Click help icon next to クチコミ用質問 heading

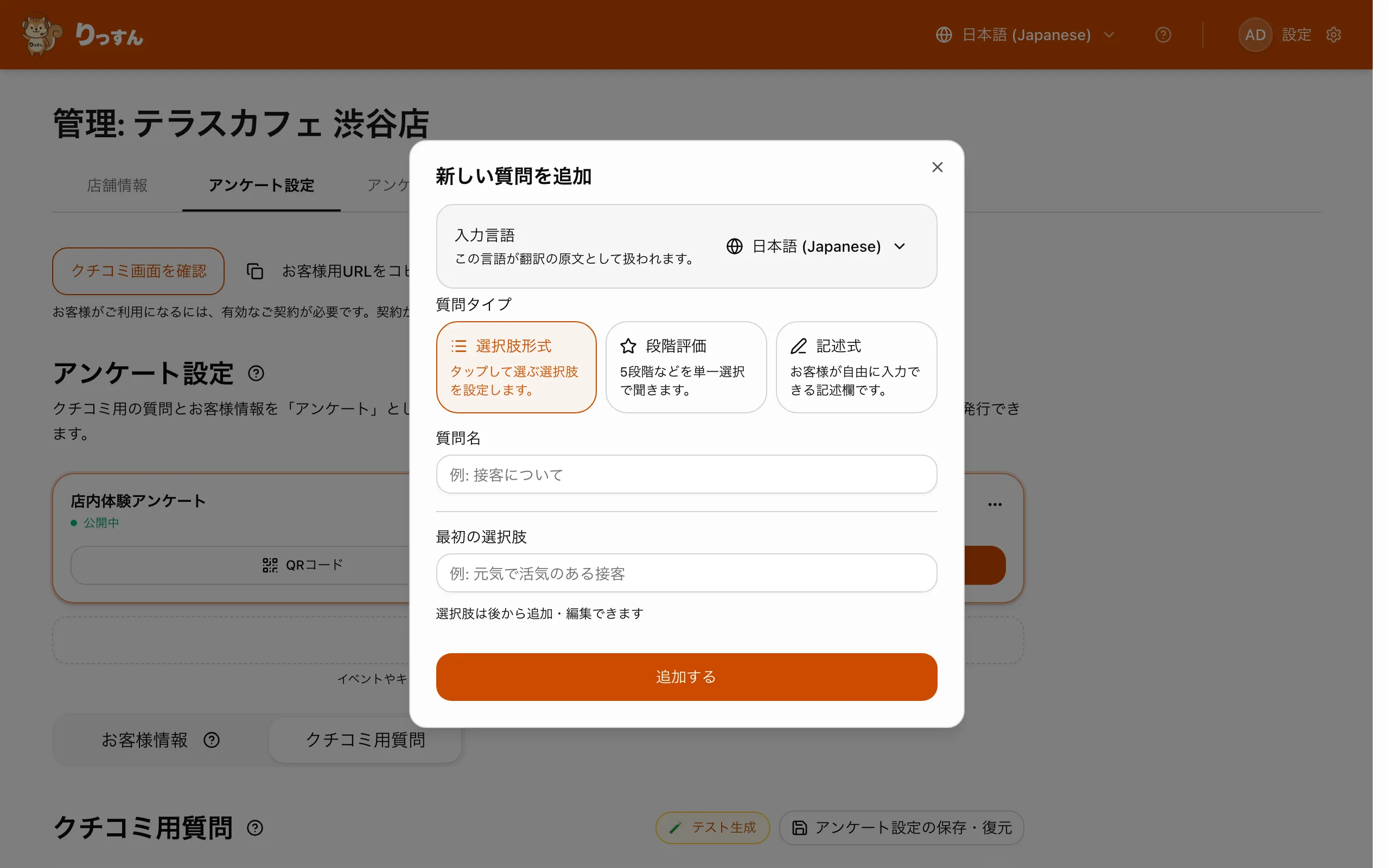[x=255, y=828]
